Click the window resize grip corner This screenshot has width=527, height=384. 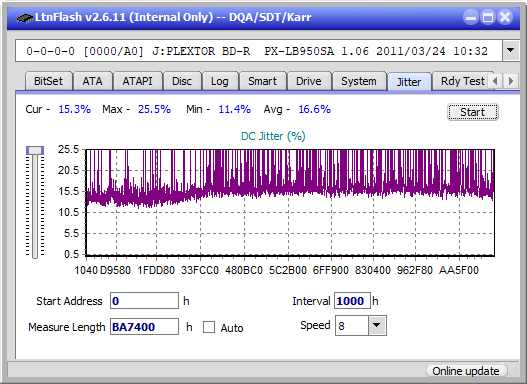[x=514, y=371]
